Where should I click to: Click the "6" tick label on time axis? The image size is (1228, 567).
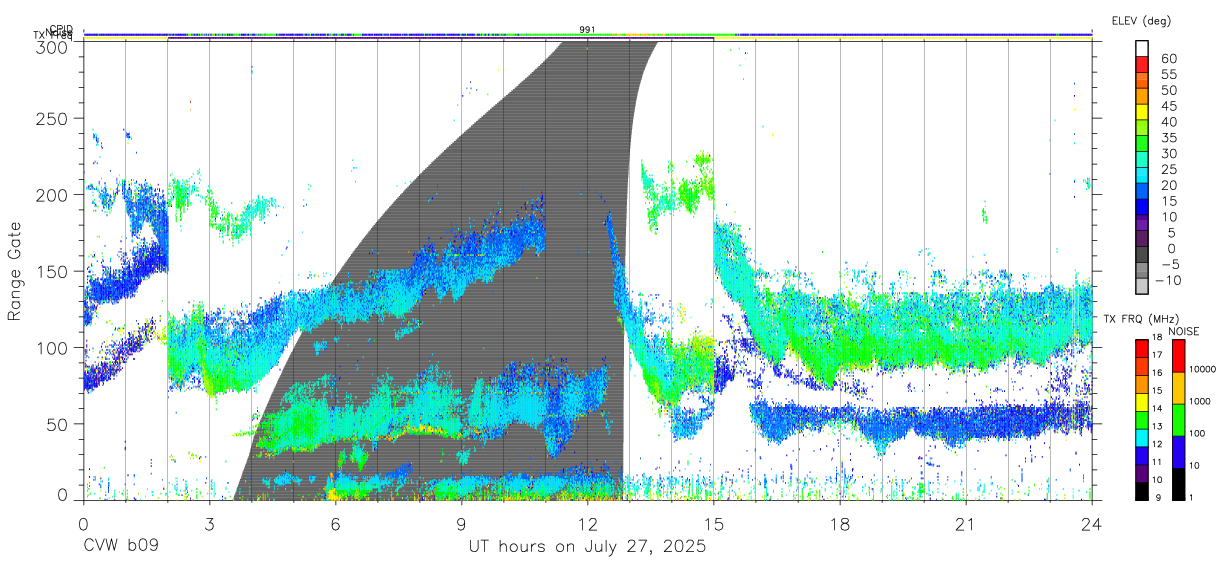point(335,525)
